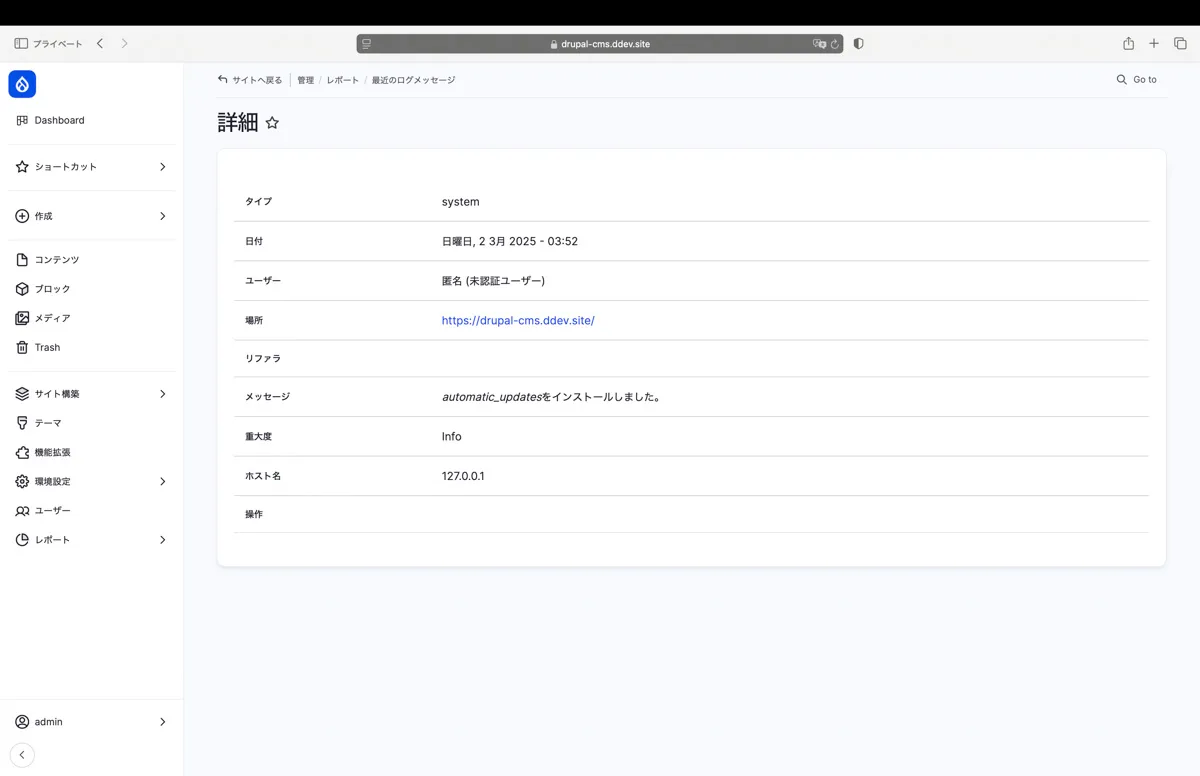Click the user value 匿名 (未認証ユーザー)
Viewport: 1200px width, 776px height.
coord(493,281)
